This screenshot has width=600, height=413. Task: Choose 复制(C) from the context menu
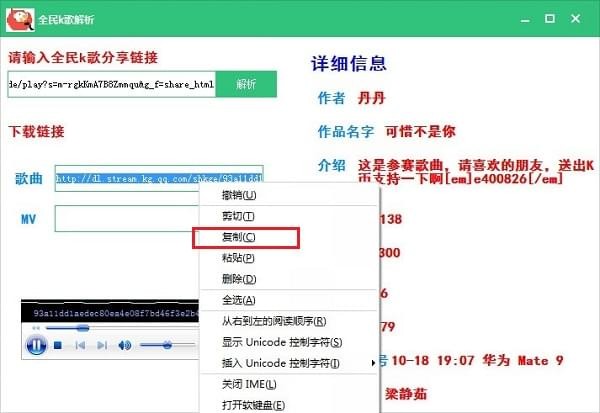(x=289, y=237)
